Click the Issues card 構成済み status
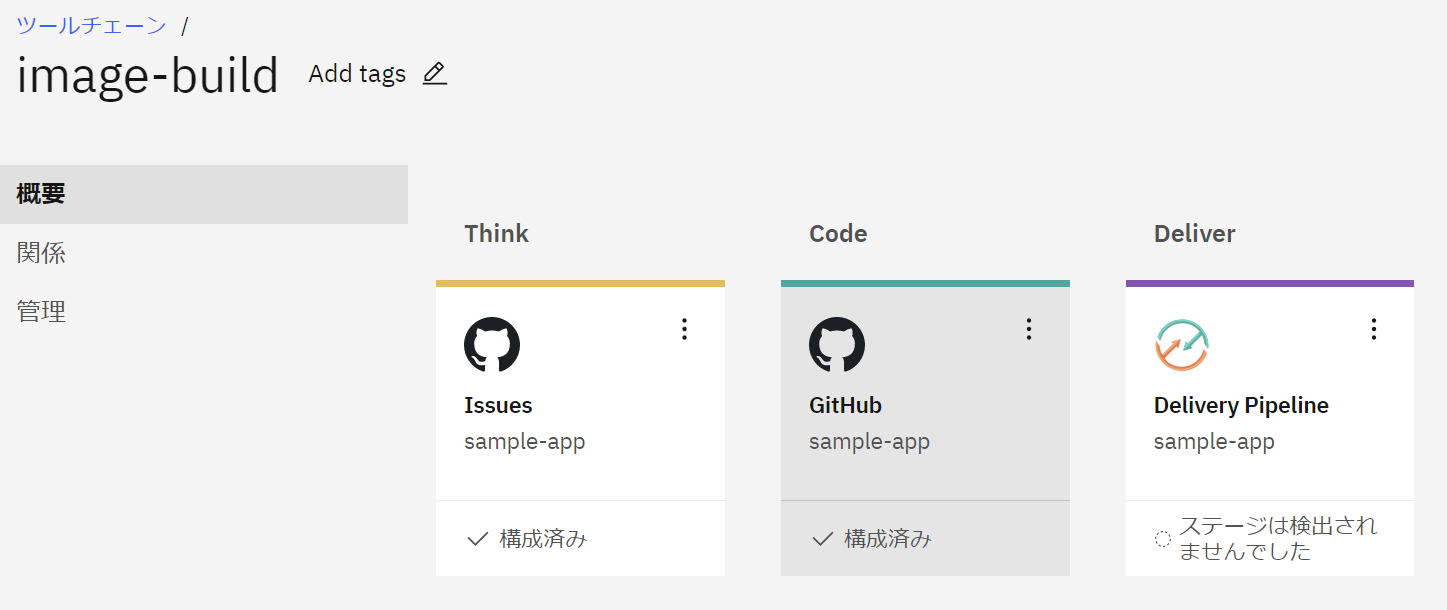Screen dimensions: 1447x610 coord(543,539)
